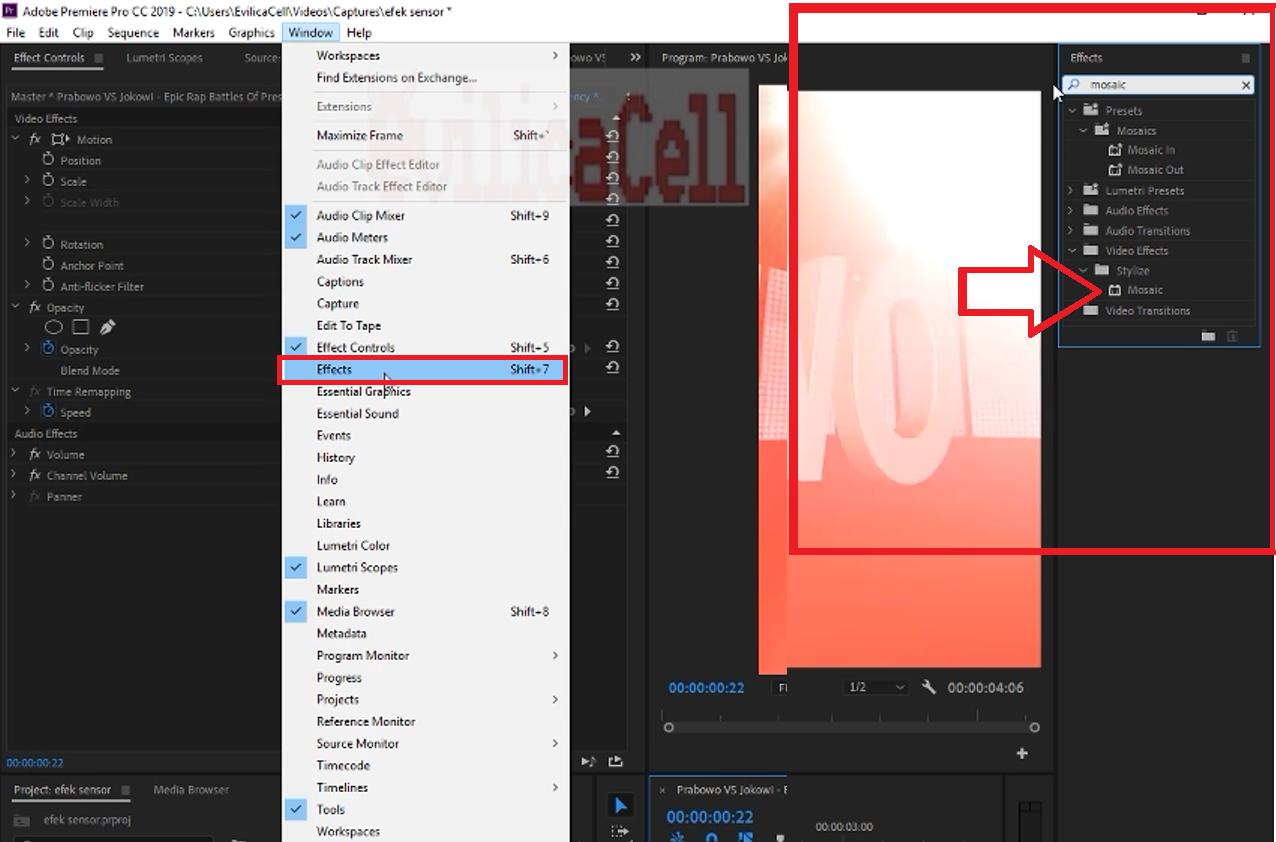Switch to the Media Browser tab
The height and width of the screenshot is (842, 1276).
(x=190, y=789)
